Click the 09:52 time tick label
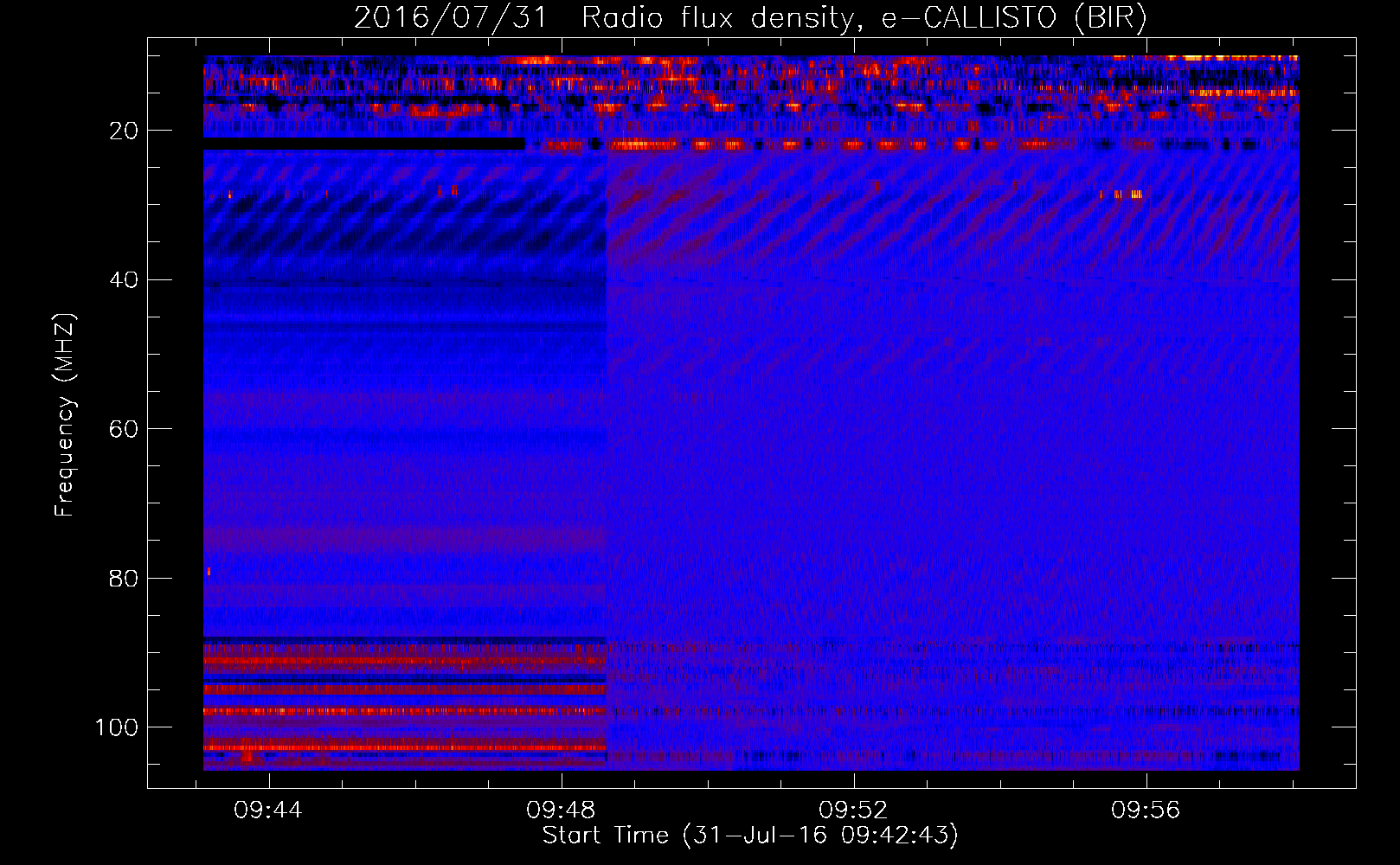1400x865 pixels. (x=853, y=811)
